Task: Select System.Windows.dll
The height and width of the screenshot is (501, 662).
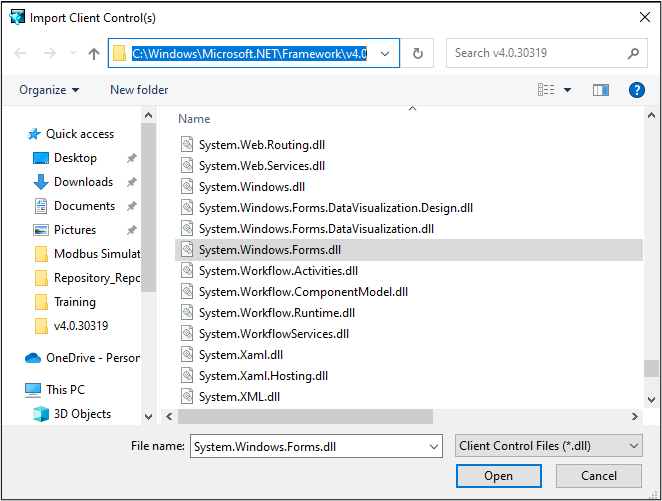Action: tap(252, 187)
